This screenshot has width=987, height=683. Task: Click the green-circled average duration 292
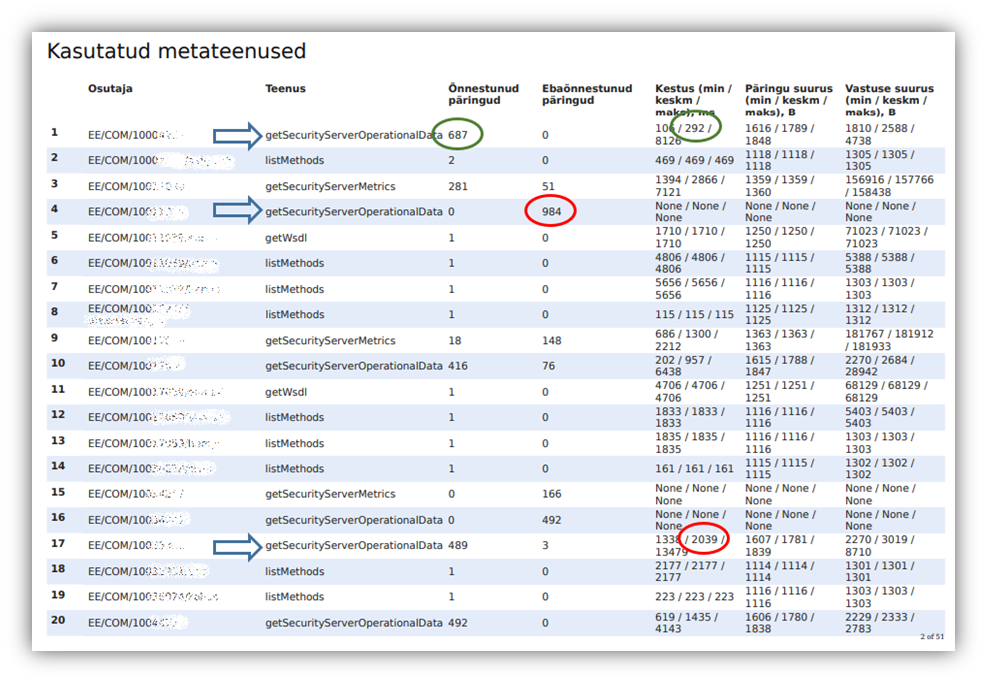695,129
